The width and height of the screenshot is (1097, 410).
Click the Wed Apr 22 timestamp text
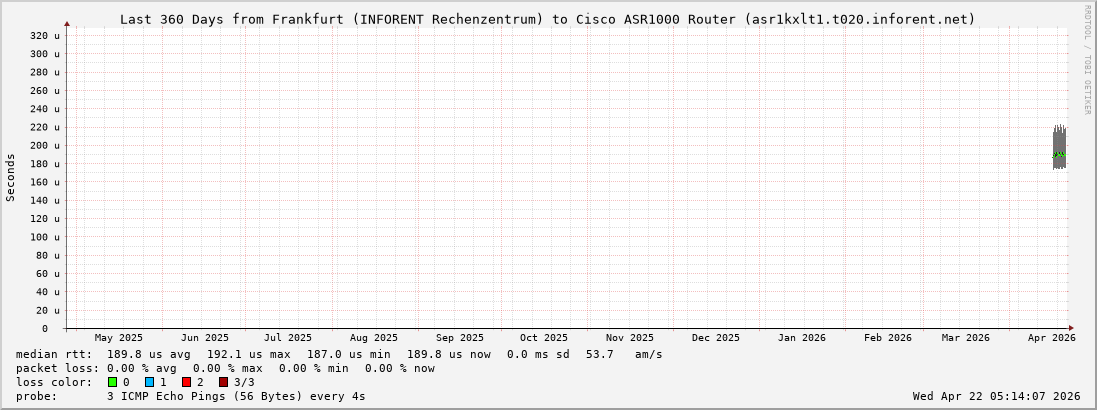coord(996,396)
